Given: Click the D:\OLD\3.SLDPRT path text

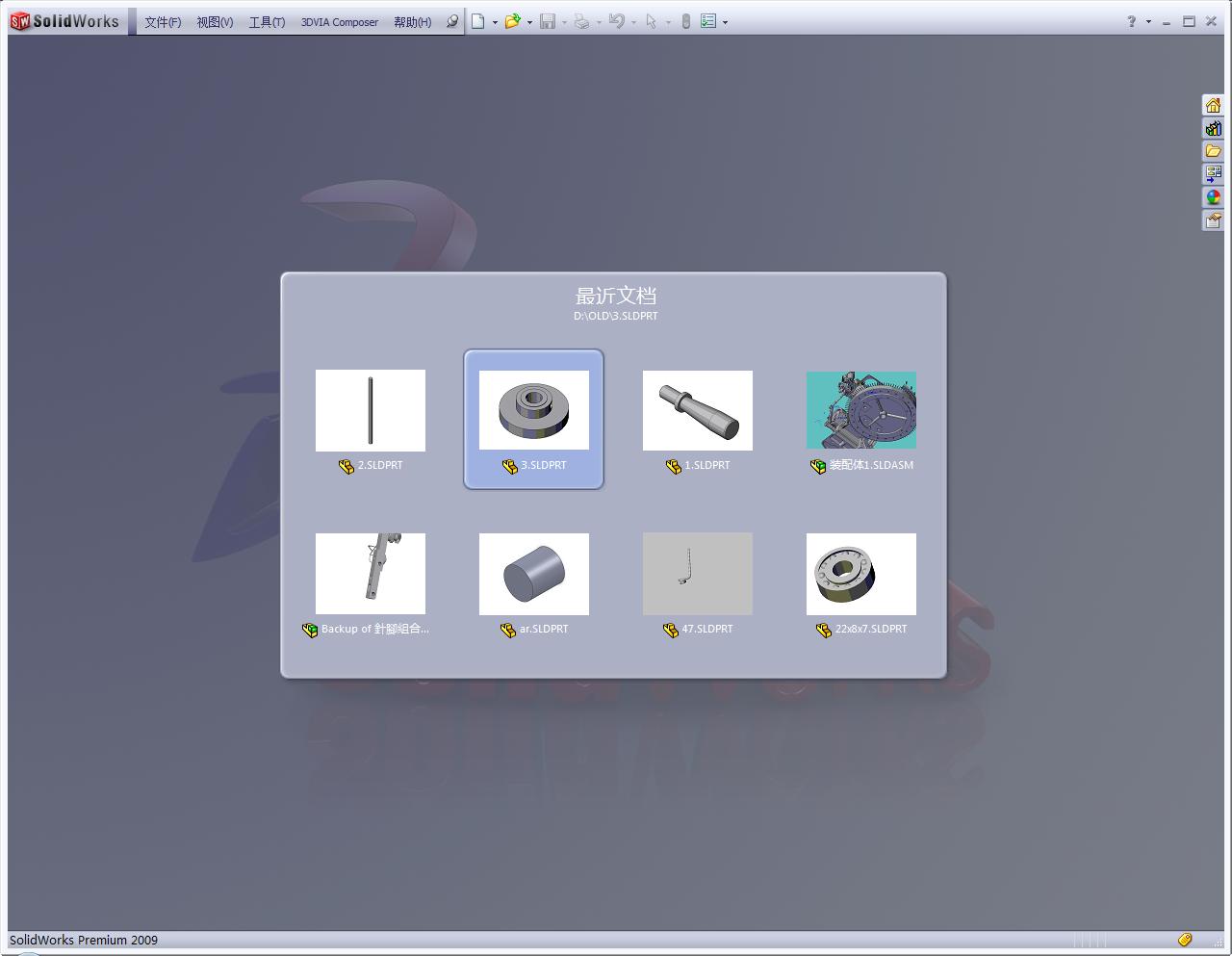Looking at the screenshot, I should (x=616, y=316).
